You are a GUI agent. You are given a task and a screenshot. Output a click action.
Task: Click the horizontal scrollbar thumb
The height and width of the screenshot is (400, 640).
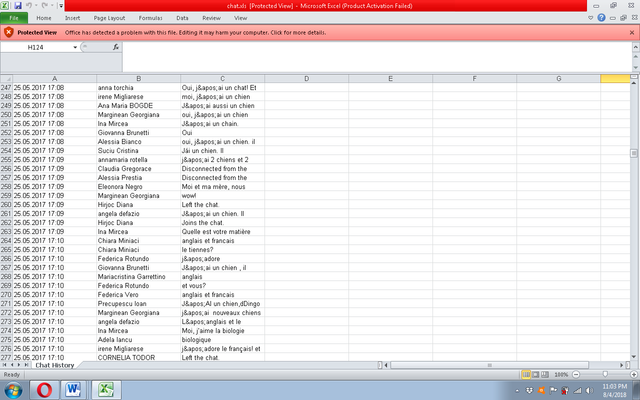click(x=489, y=365)
